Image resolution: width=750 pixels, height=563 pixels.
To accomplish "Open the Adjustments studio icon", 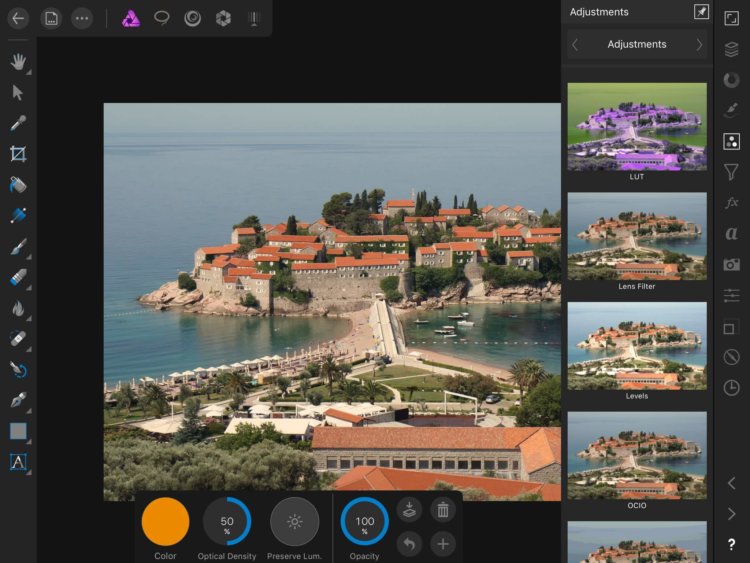I will pyautogui.click(x=731, y=142).
